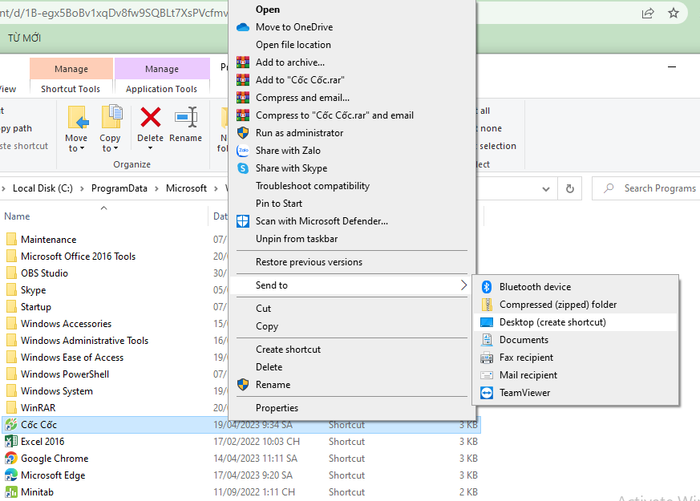Click the Local Disk (C:) breadcrumb
Viewport: 700px width, 501px height.
click(42, 188)
